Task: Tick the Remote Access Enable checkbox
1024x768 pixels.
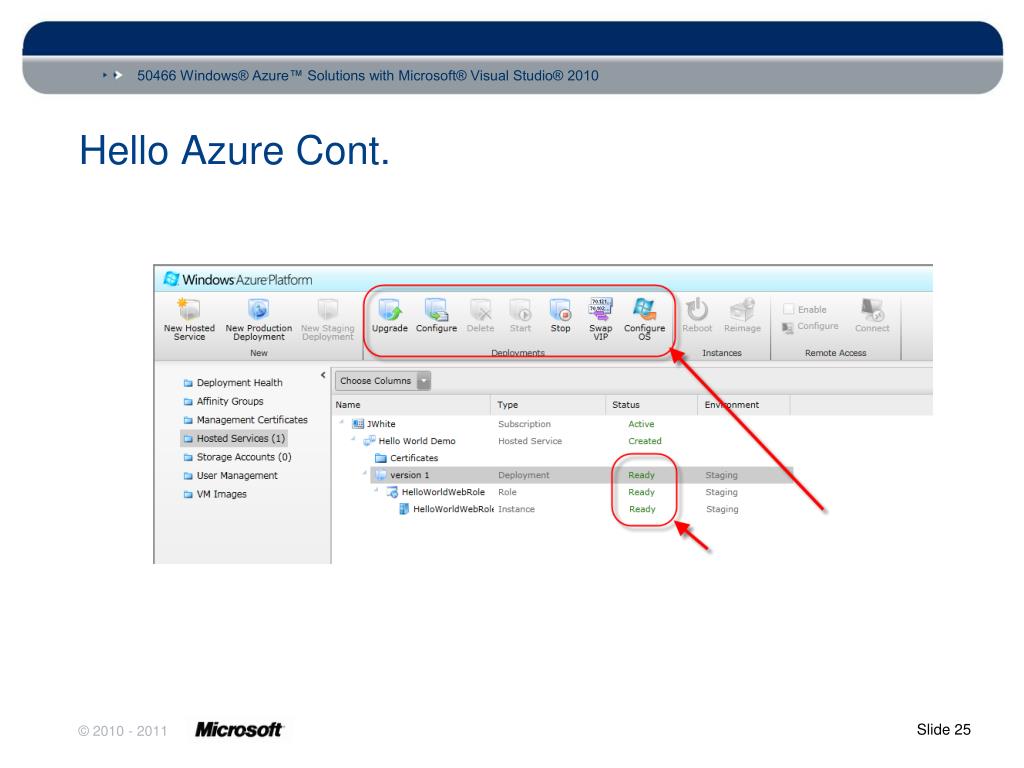Action: tap(788, 309)
